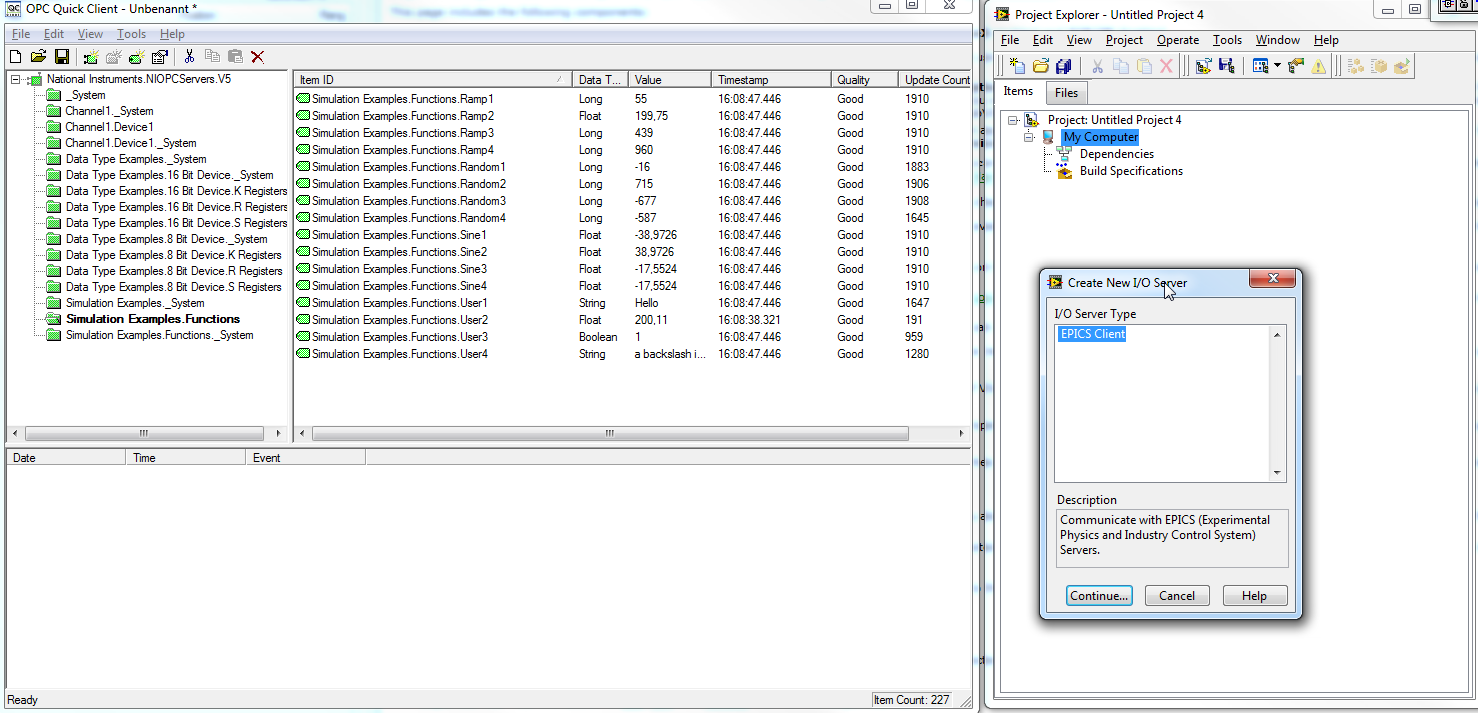Click Copy icon in Project Explorer toolbar

[x=1120, y=66]
